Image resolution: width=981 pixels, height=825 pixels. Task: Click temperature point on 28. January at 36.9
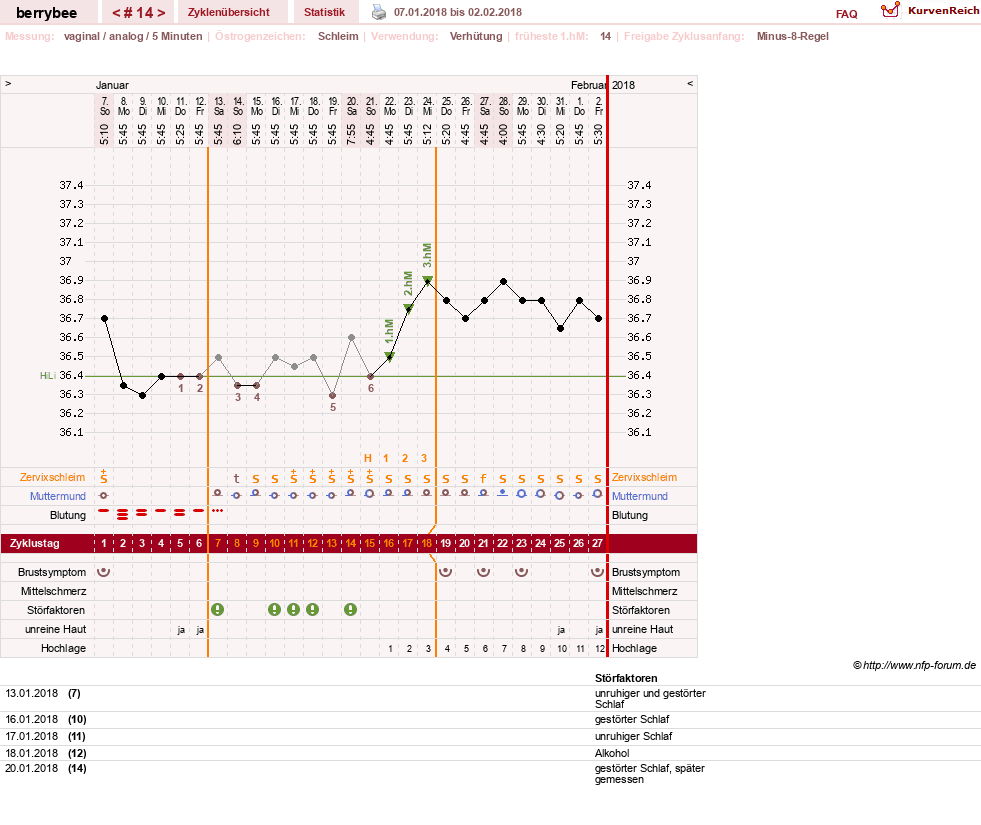coord(504,281)
